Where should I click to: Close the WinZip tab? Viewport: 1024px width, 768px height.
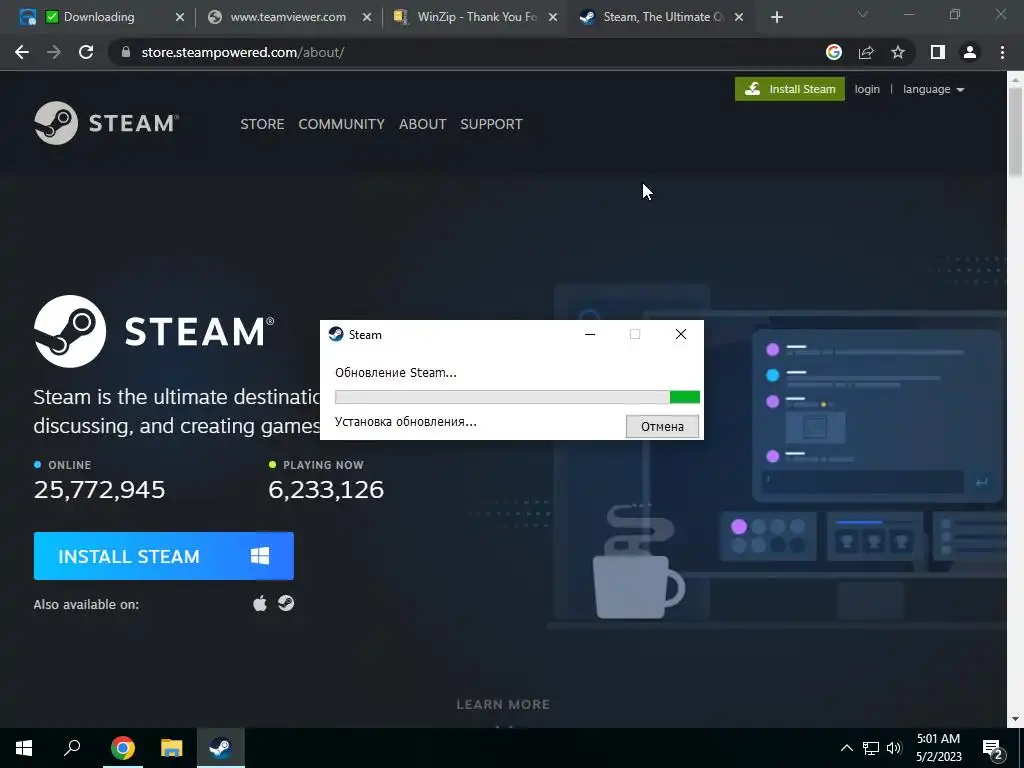point(552,18)
